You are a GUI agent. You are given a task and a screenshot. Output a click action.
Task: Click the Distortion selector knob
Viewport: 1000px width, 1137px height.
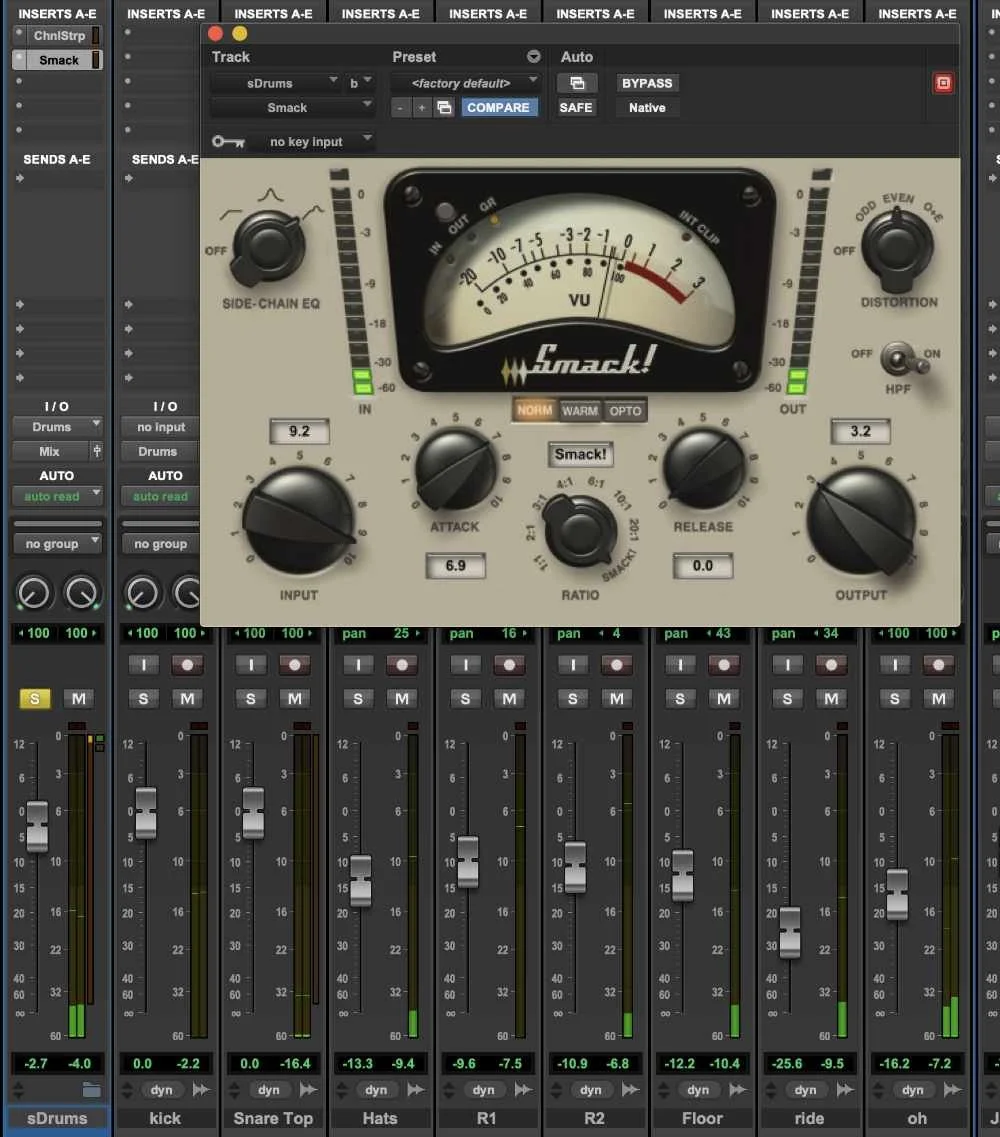(897, 248)
